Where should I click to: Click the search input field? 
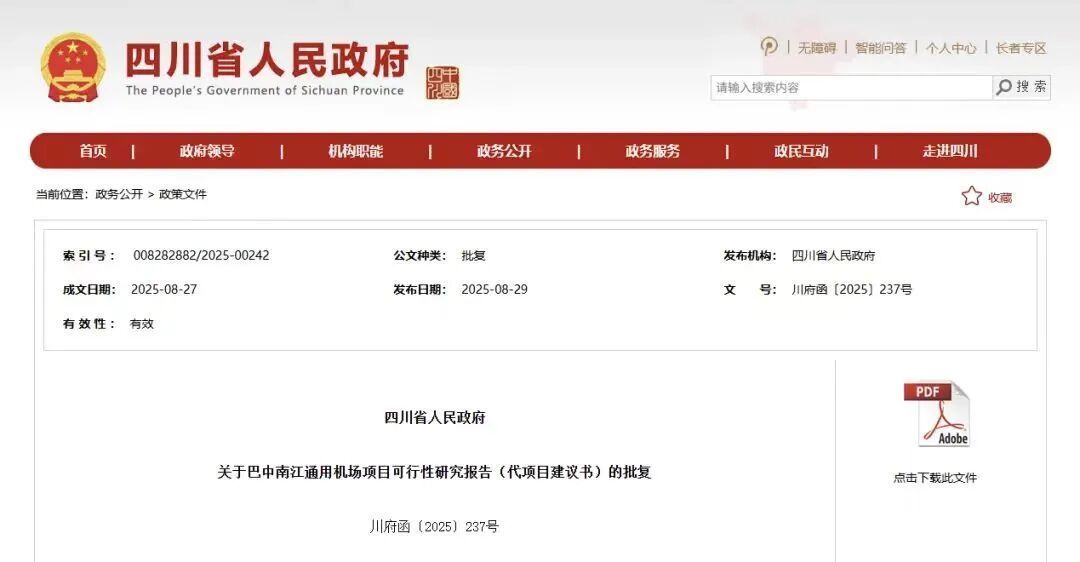[x=850, y=88]
